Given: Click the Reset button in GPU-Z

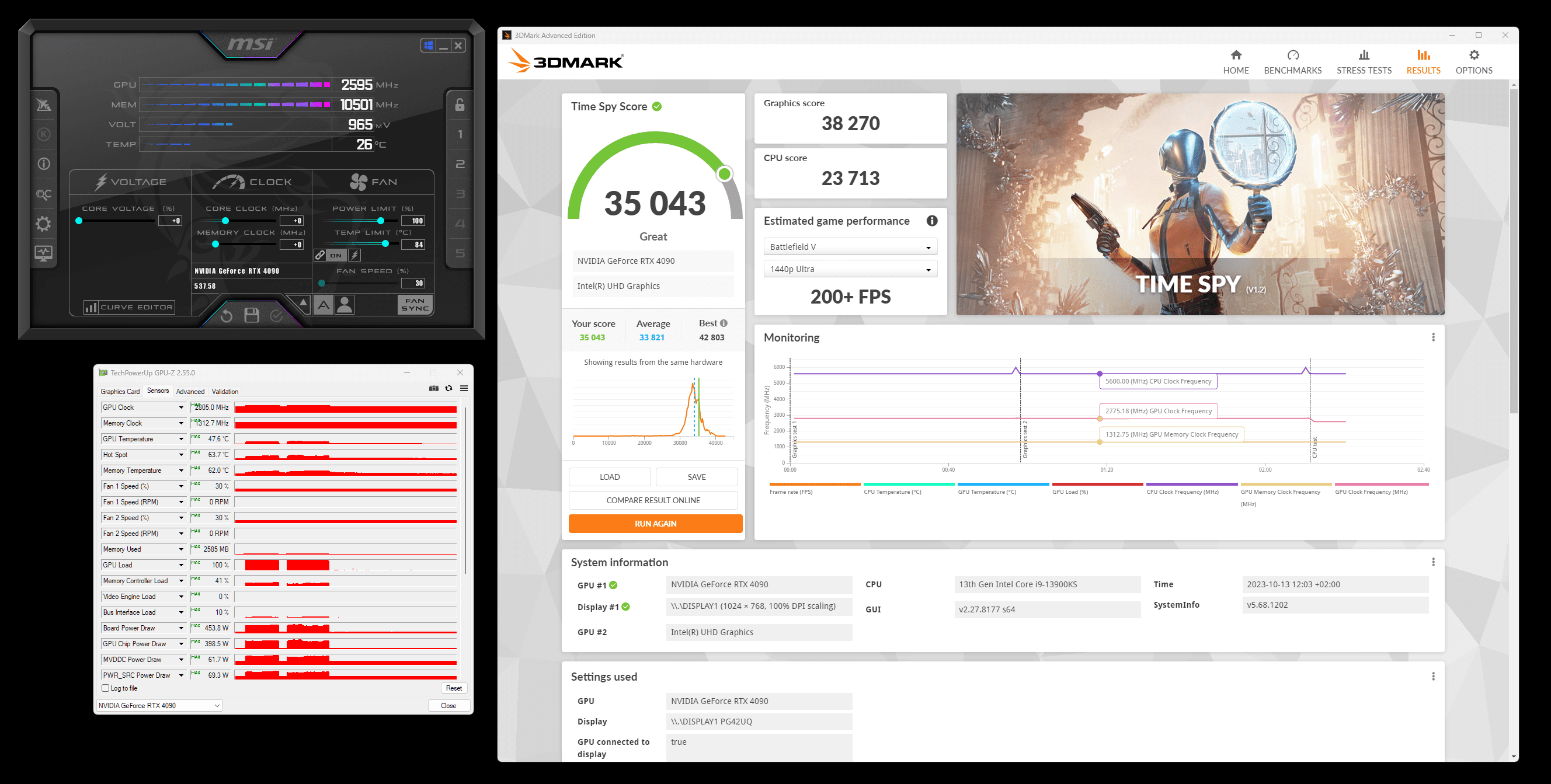Looking at the screenshot, I should click(454, 688).
